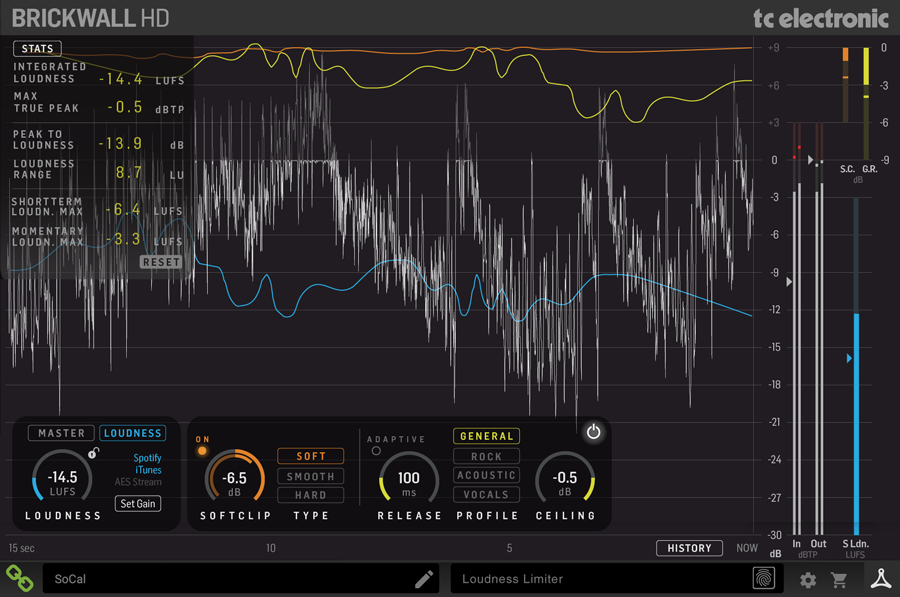Open the settings gear icon
The width and height of the screenshot is (900, 597).
click(808, 579)
